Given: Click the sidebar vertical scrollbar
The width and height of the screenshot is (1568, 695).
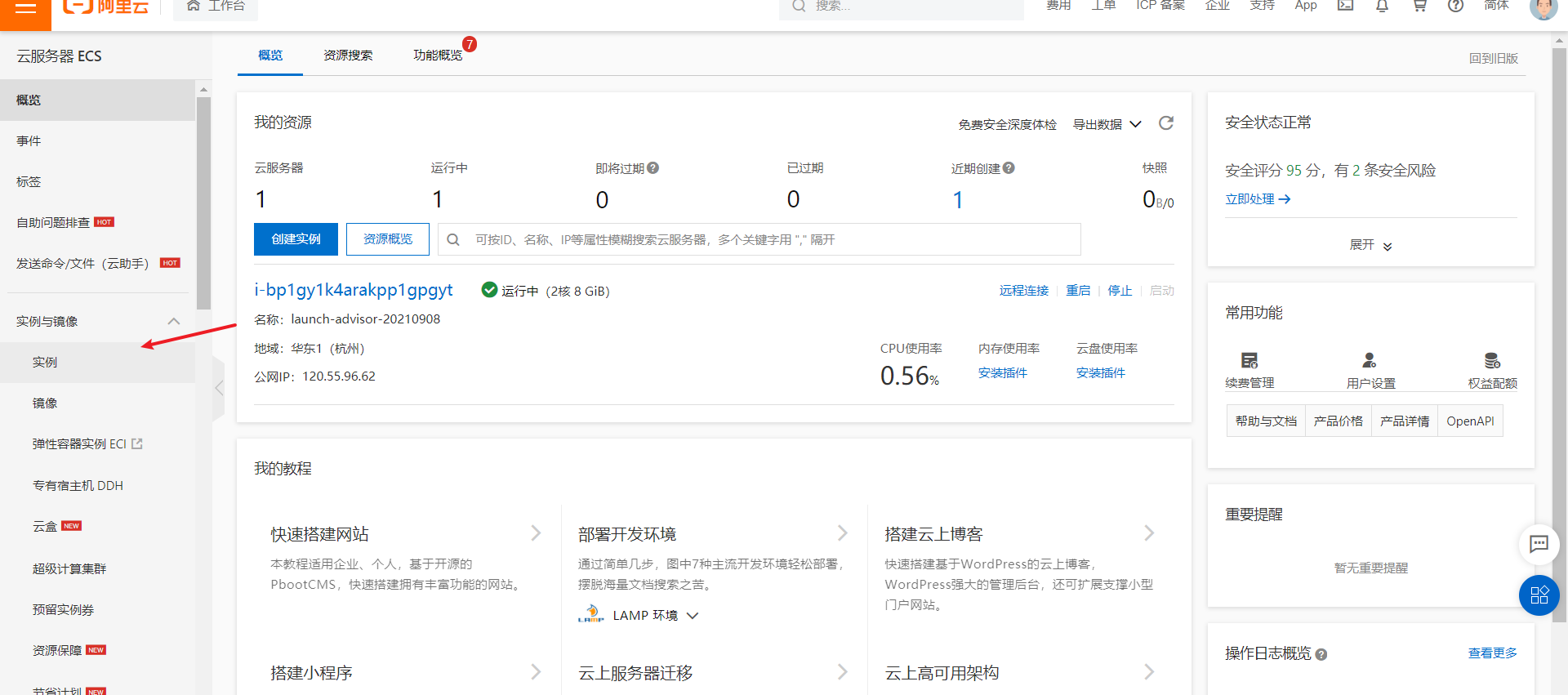Looking at the screenshot, I should [203, 203].
